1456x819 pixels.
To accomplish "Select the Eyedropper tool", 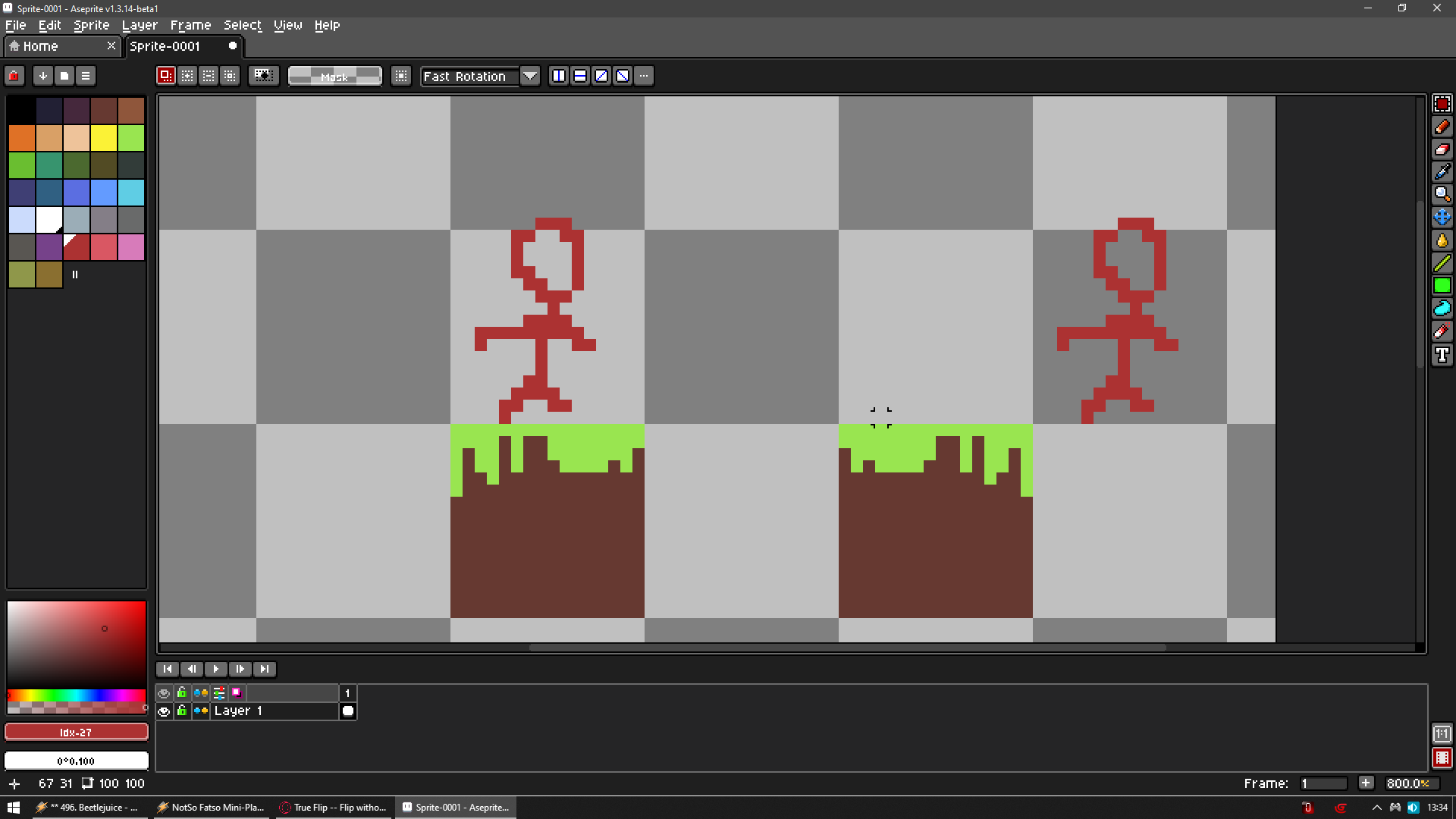I will pos(1442,172).
